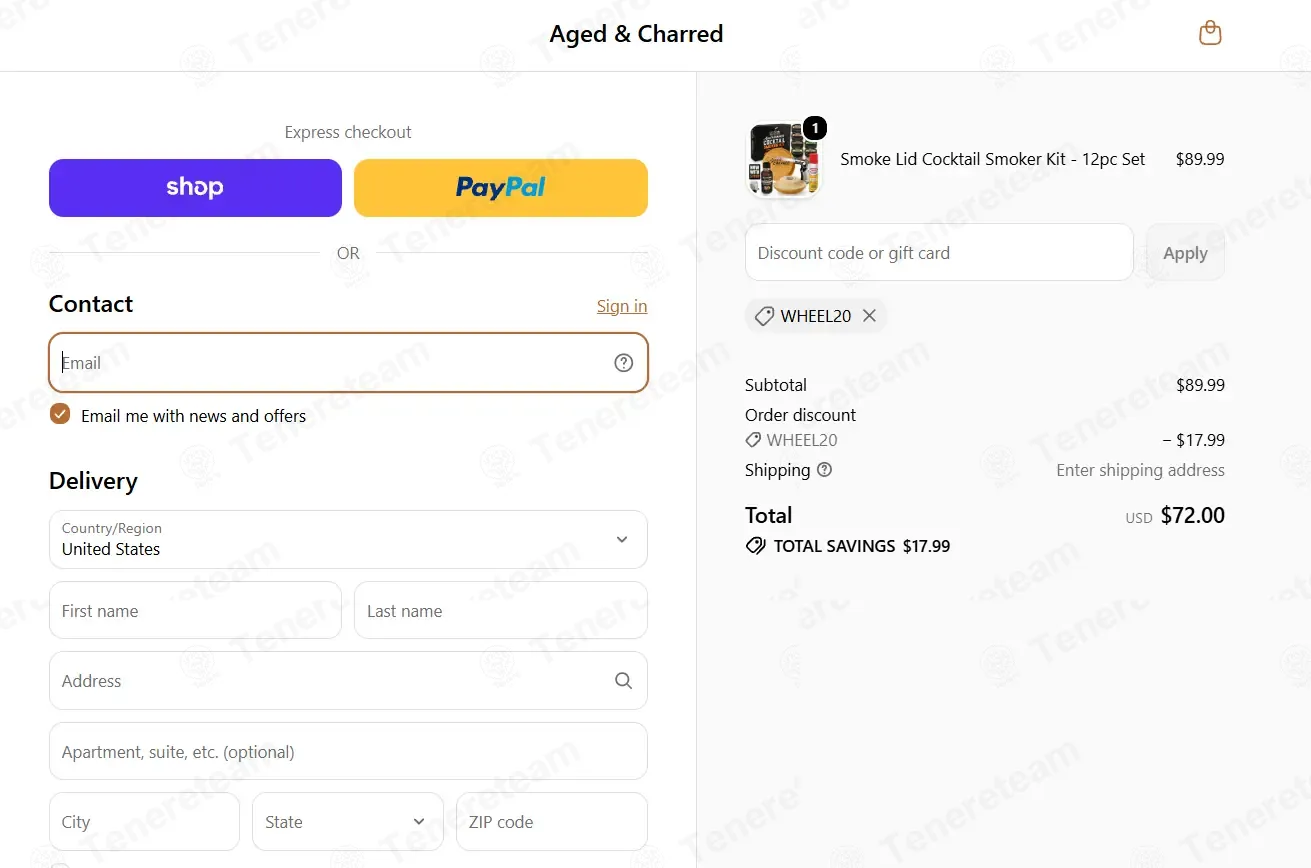The image size is (1311, 868).
Task: Click the First name field
Action: (195, 611)
